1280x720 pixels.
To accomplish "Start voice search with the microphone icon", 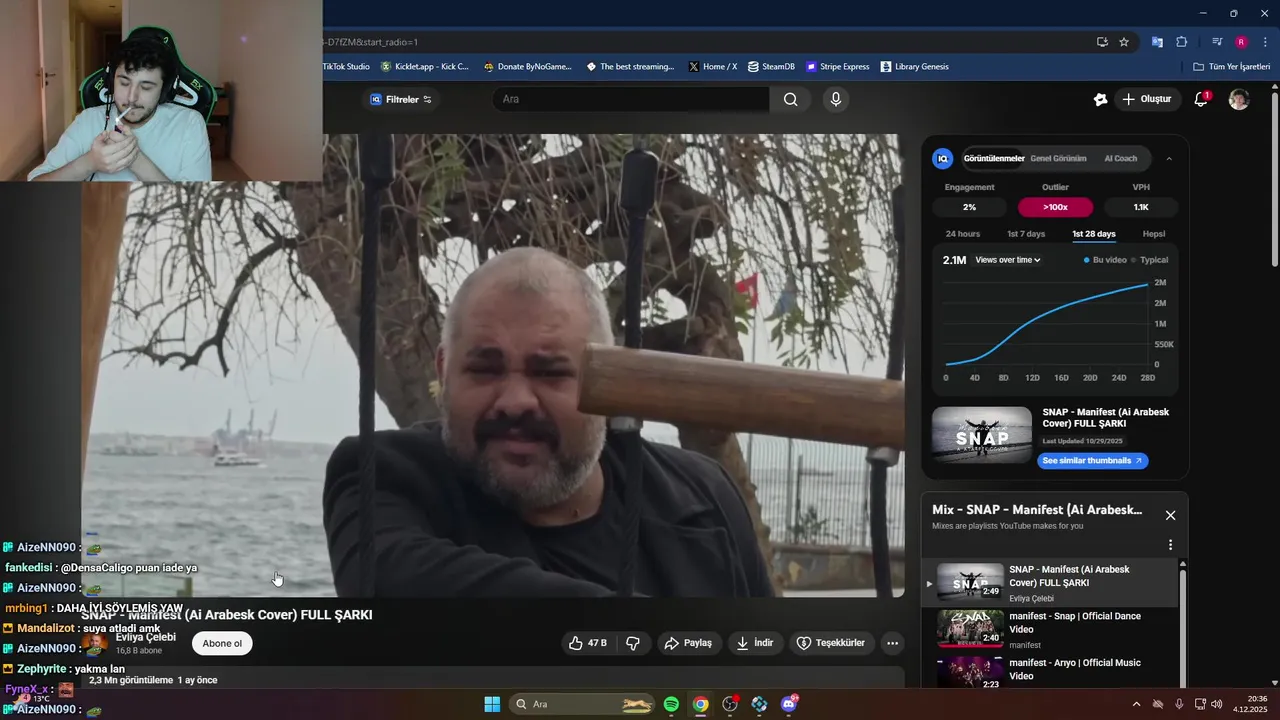I will point(836,99).
